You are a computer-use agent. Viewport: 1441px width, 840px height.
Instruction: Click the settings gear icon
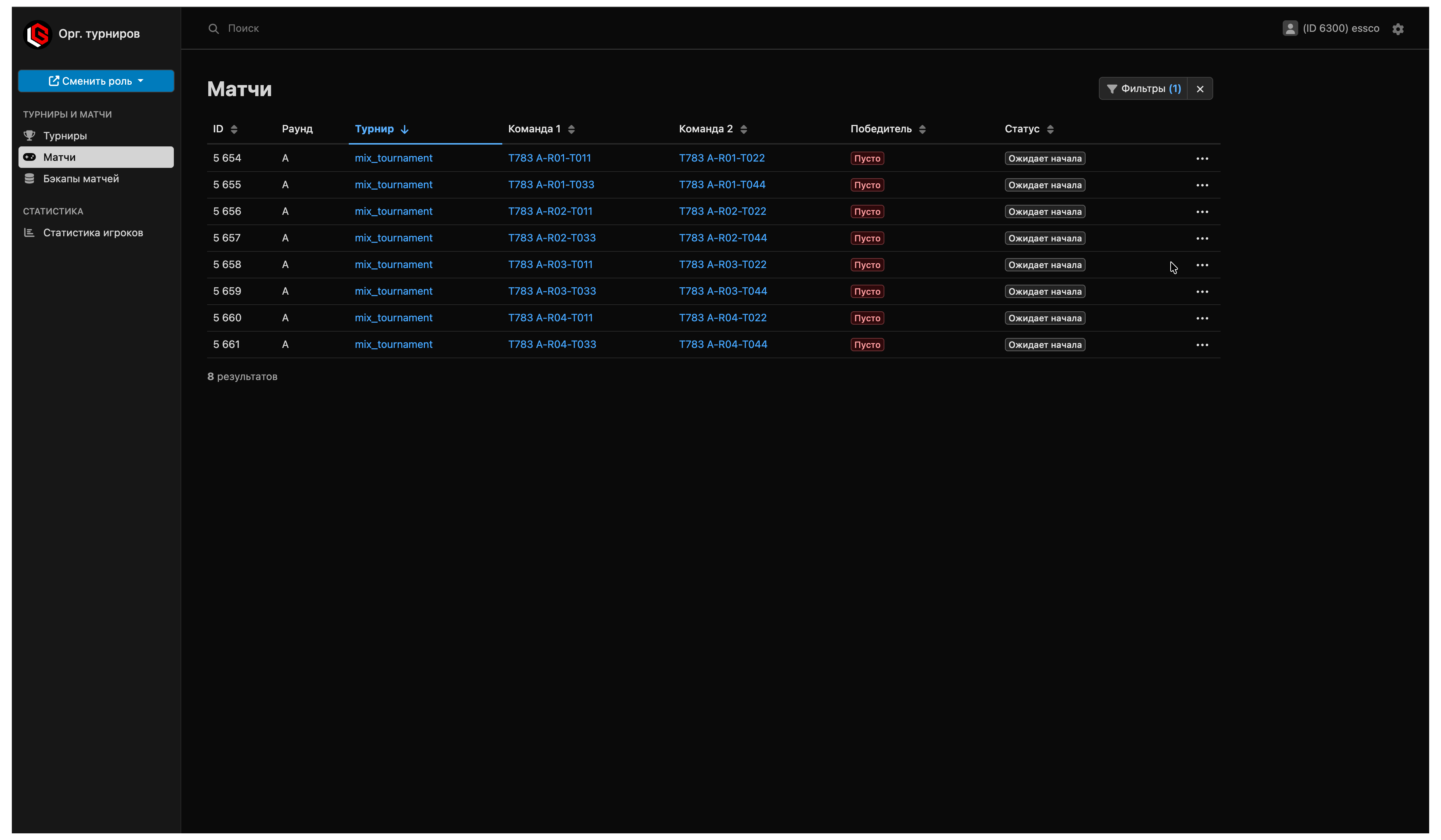[x=1398, y=28]
